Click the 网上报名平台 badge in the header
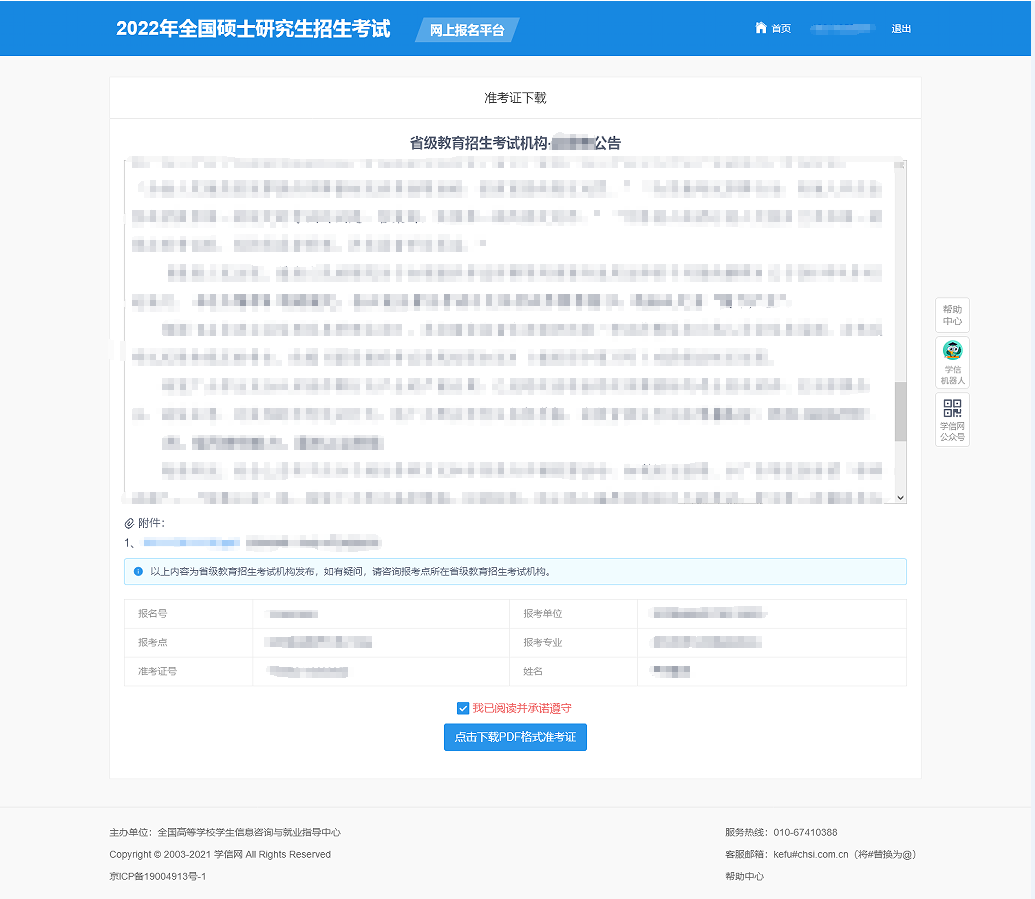The image size is (1035, 899). tap(466, 29)
